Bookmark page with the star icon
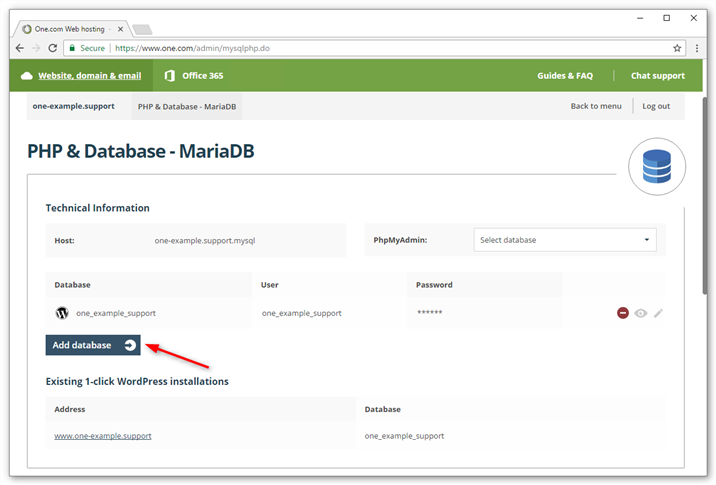716x485 pixels. [677, 48]
